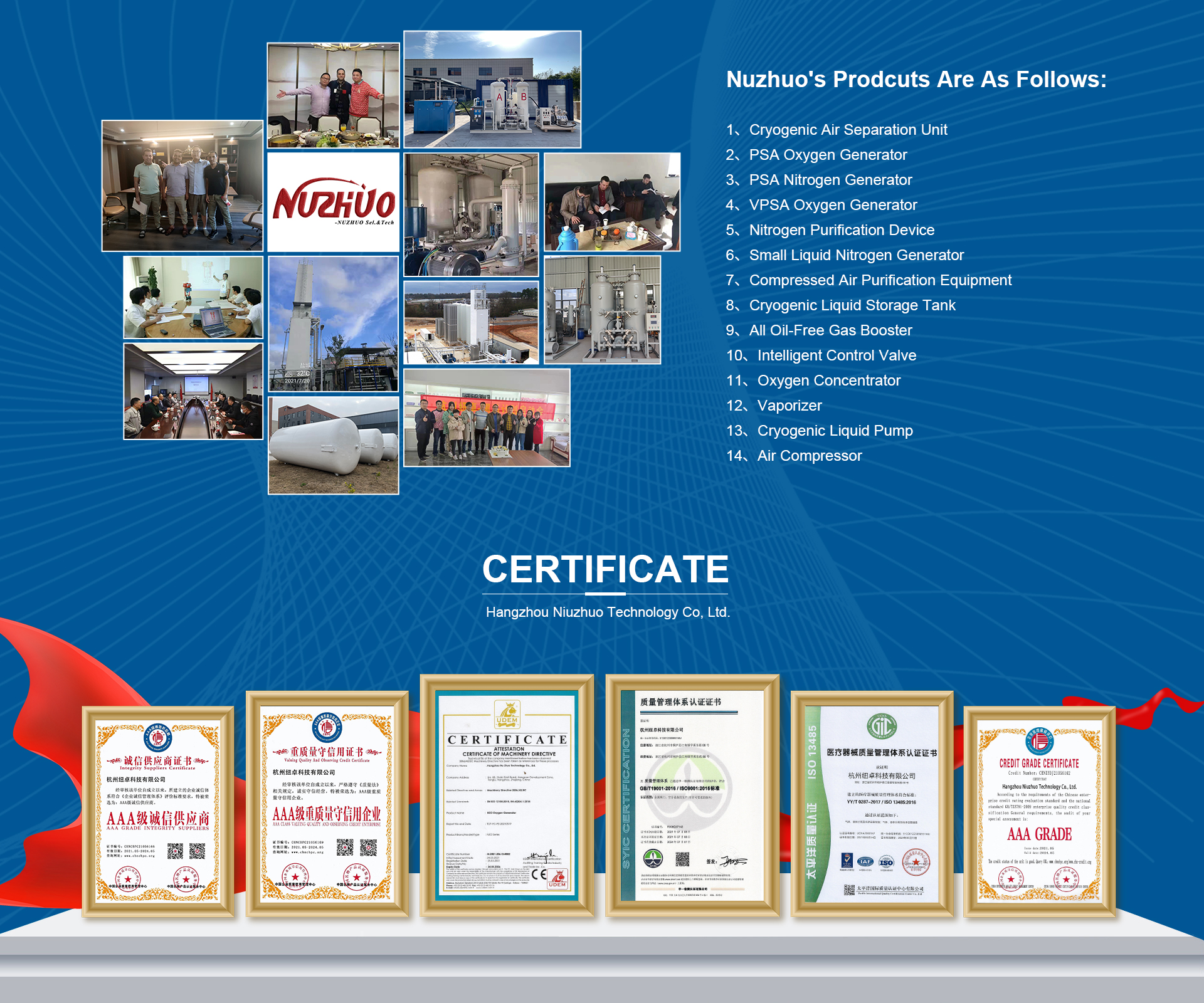Click the red NUZHUO logo tile
The image size is (1204, 1003).
tap(333, 202)
